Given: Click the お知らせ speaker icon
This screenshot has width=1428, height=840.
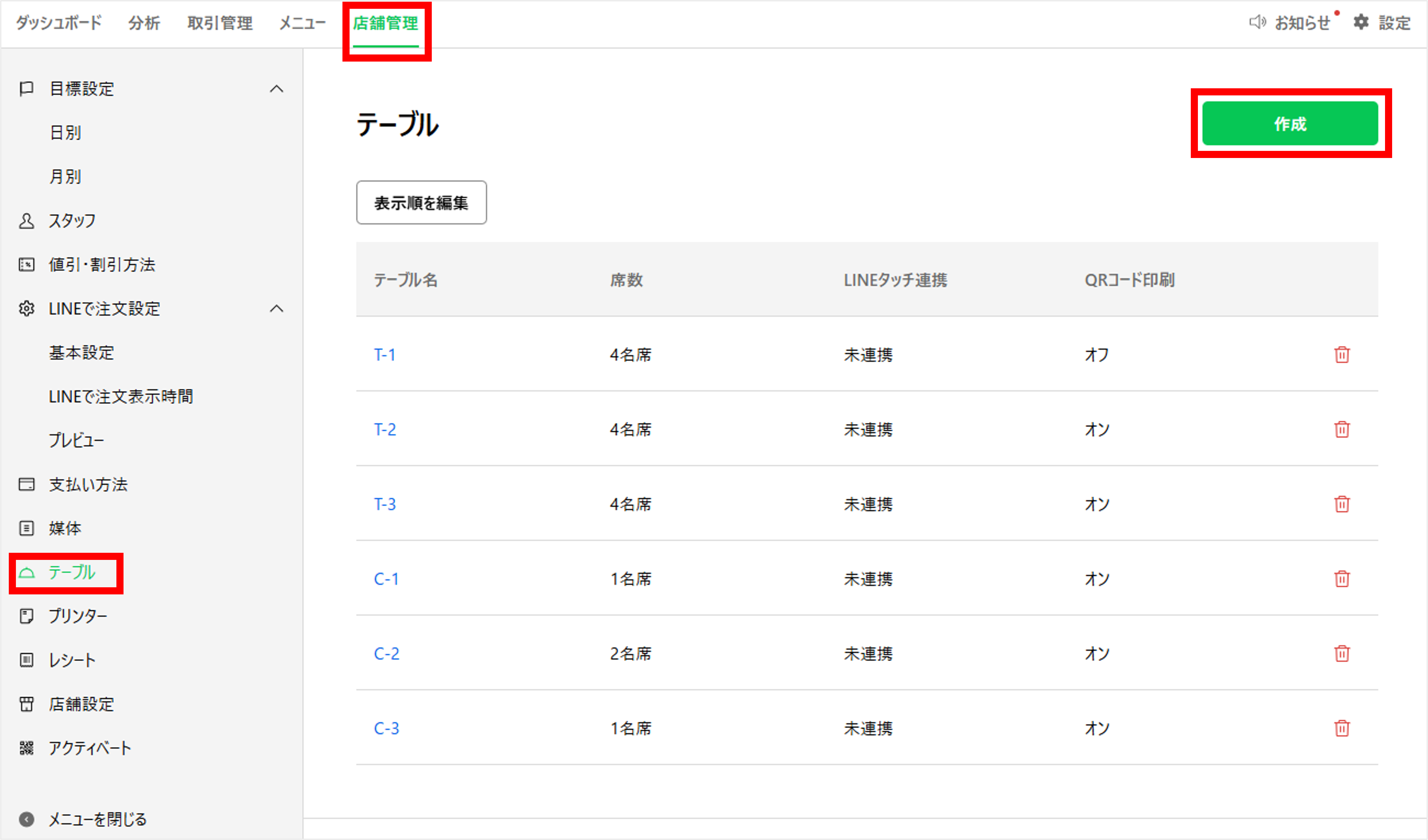Looking at the screenshot, I should tap(1257, 23).
